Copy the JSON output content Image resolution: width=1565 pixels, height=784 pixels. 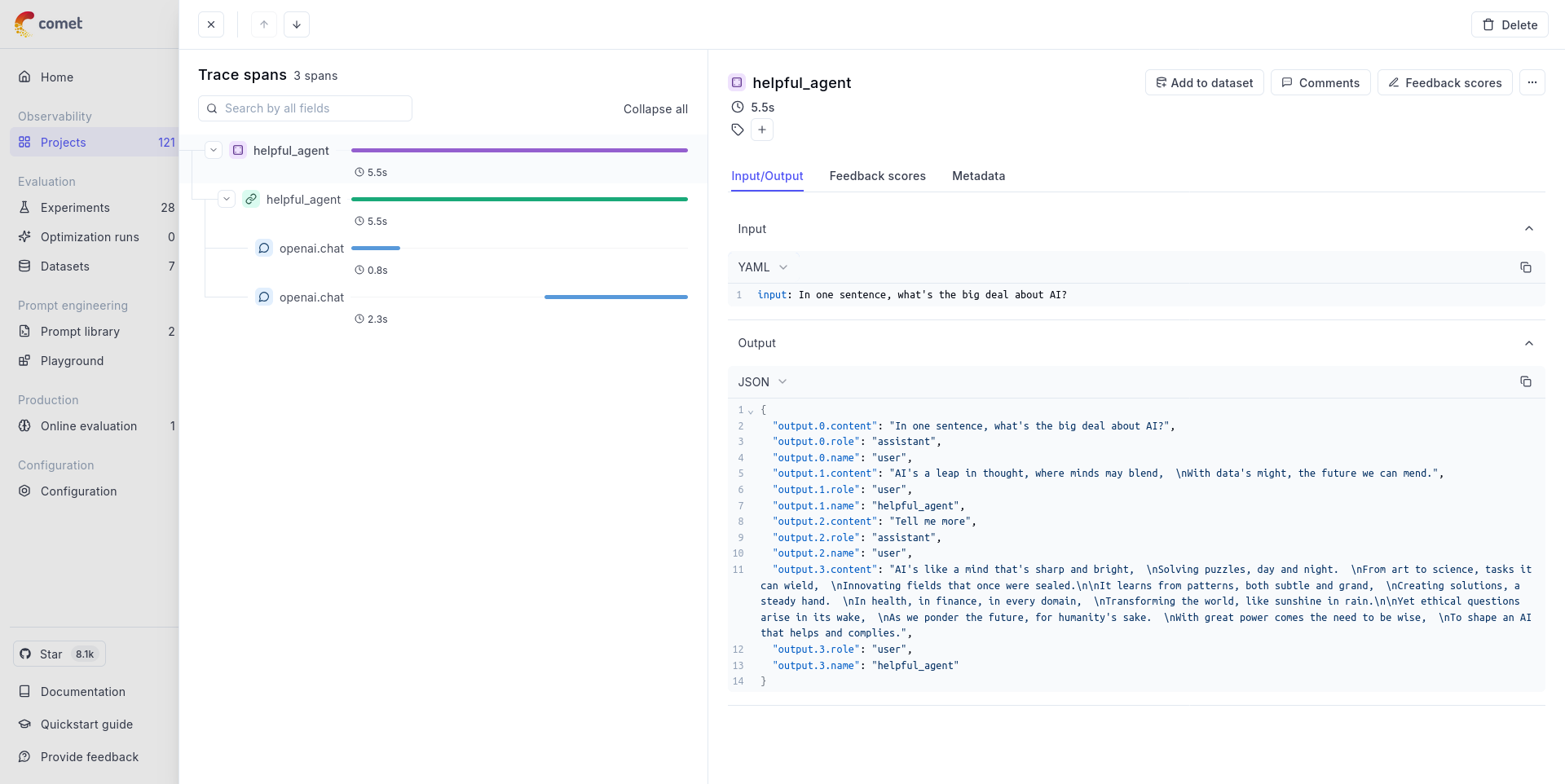pos(1525,381)
